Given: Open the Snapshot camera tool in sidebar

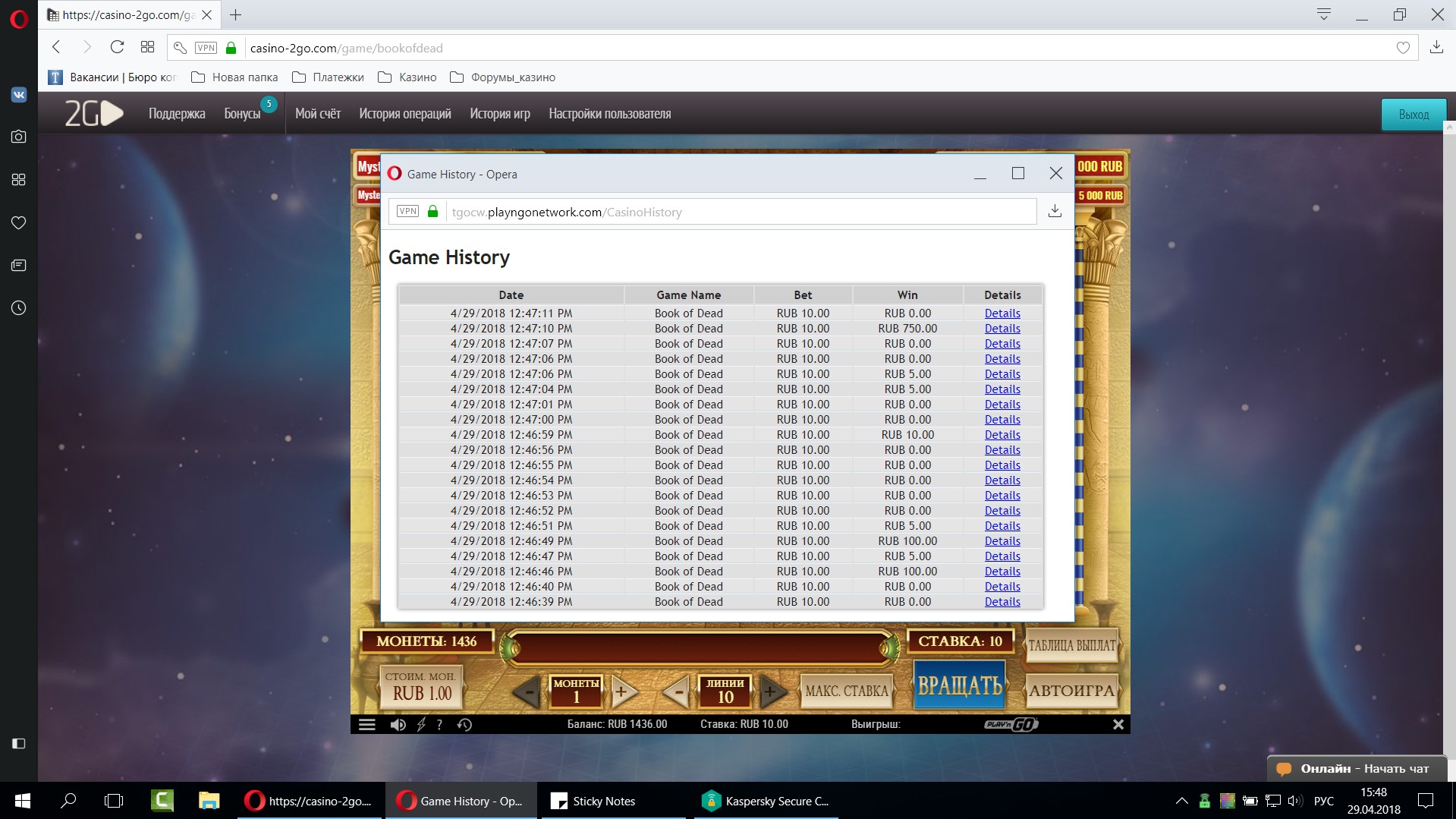Looking at the screenshot, I should 19,137.
